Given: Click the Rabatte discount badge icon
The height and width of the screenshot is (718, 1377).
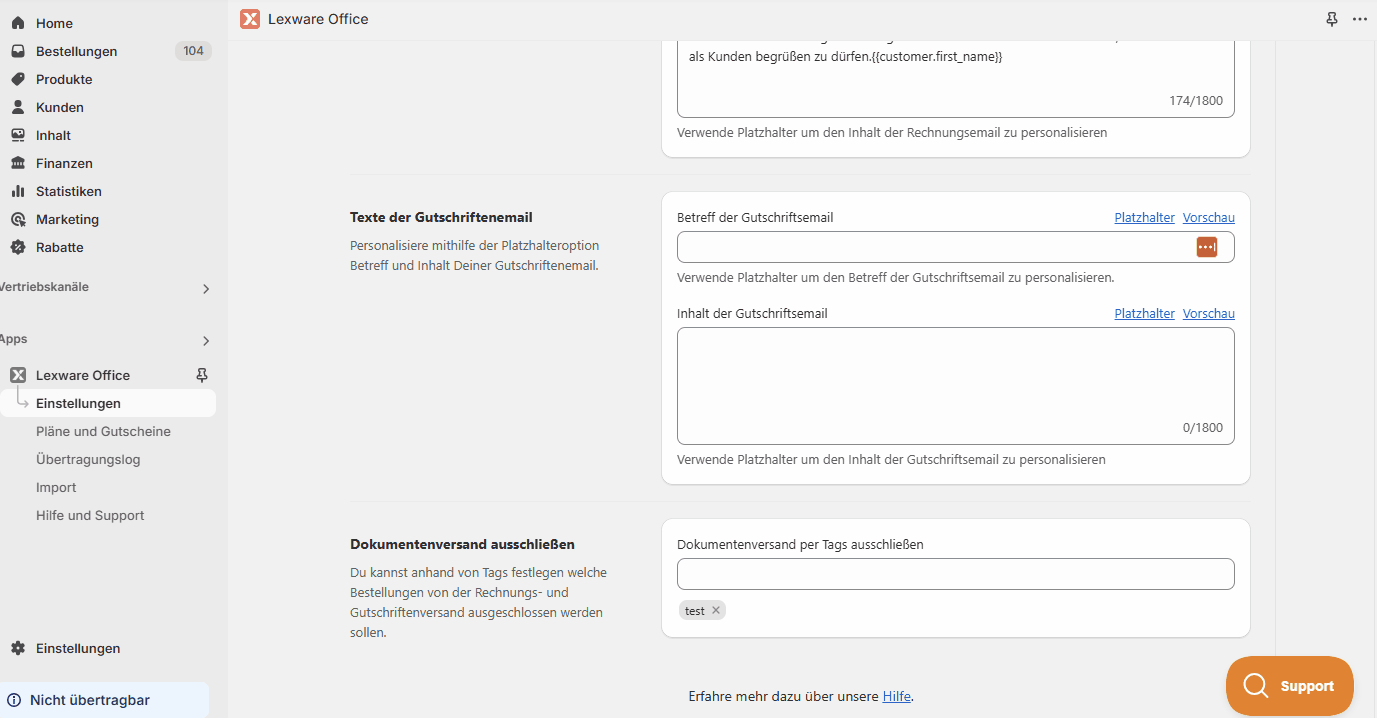Looking at the screenshot, I should 18,247.
